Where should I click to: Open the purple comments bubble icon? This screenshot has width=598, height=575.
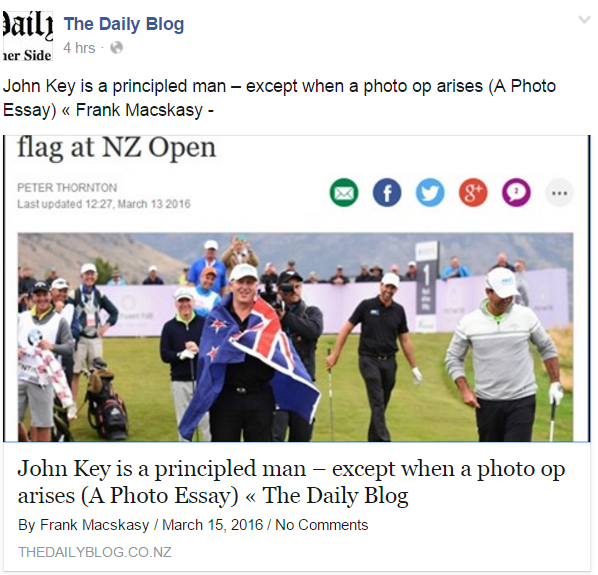516,193
